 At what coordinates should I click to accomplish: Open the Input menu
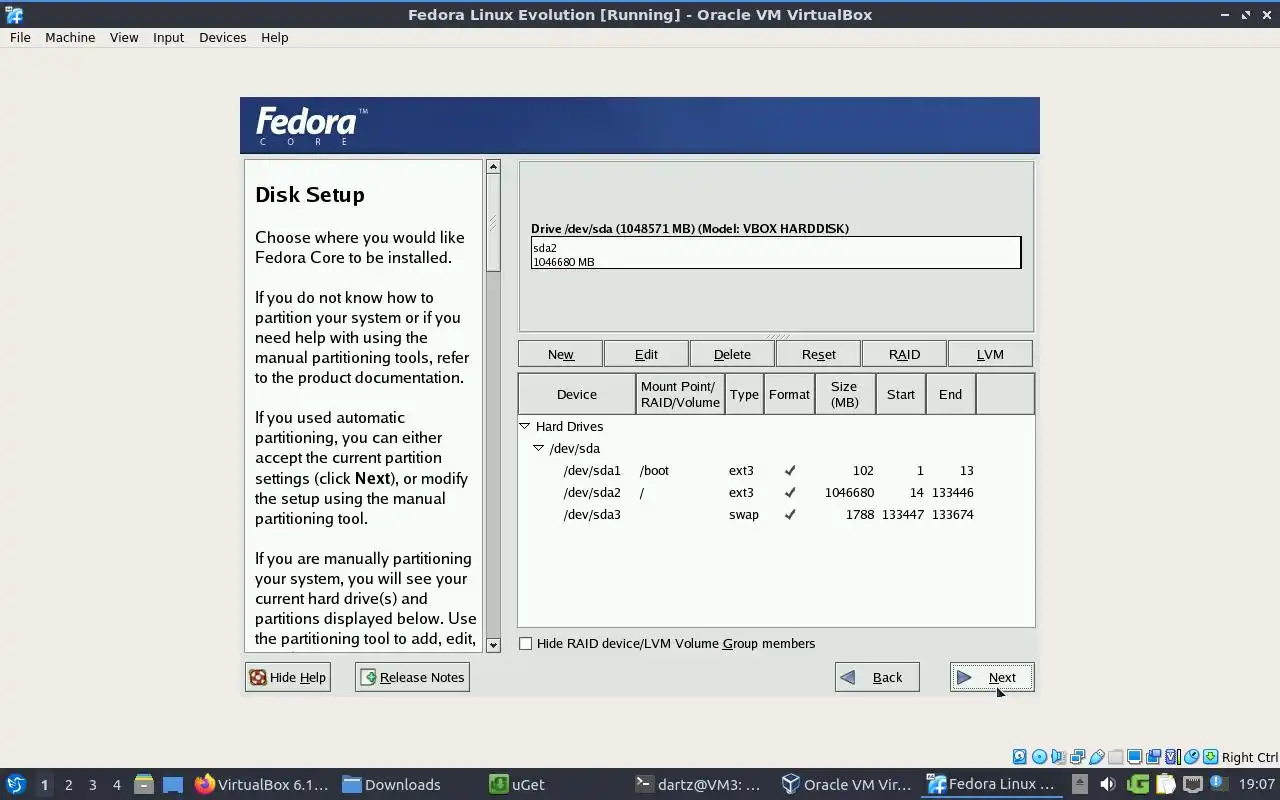168,37
